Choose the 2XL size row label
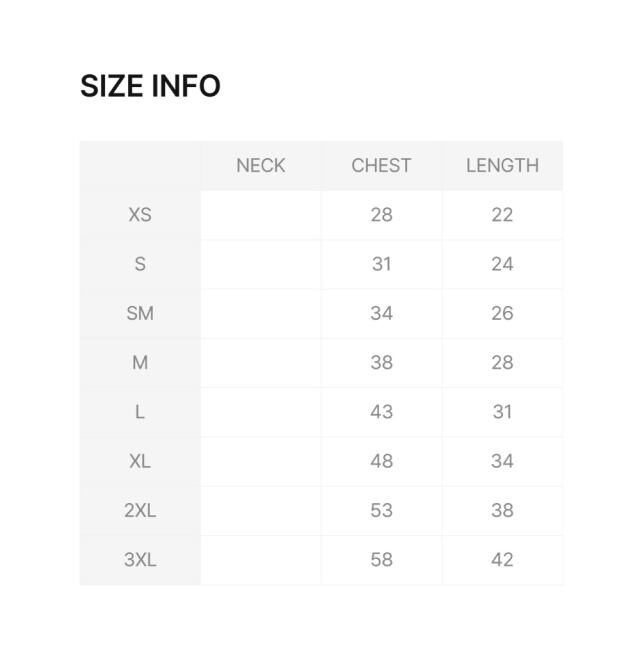The height and width of the screenshot is (653, 640). click(140, 510)
